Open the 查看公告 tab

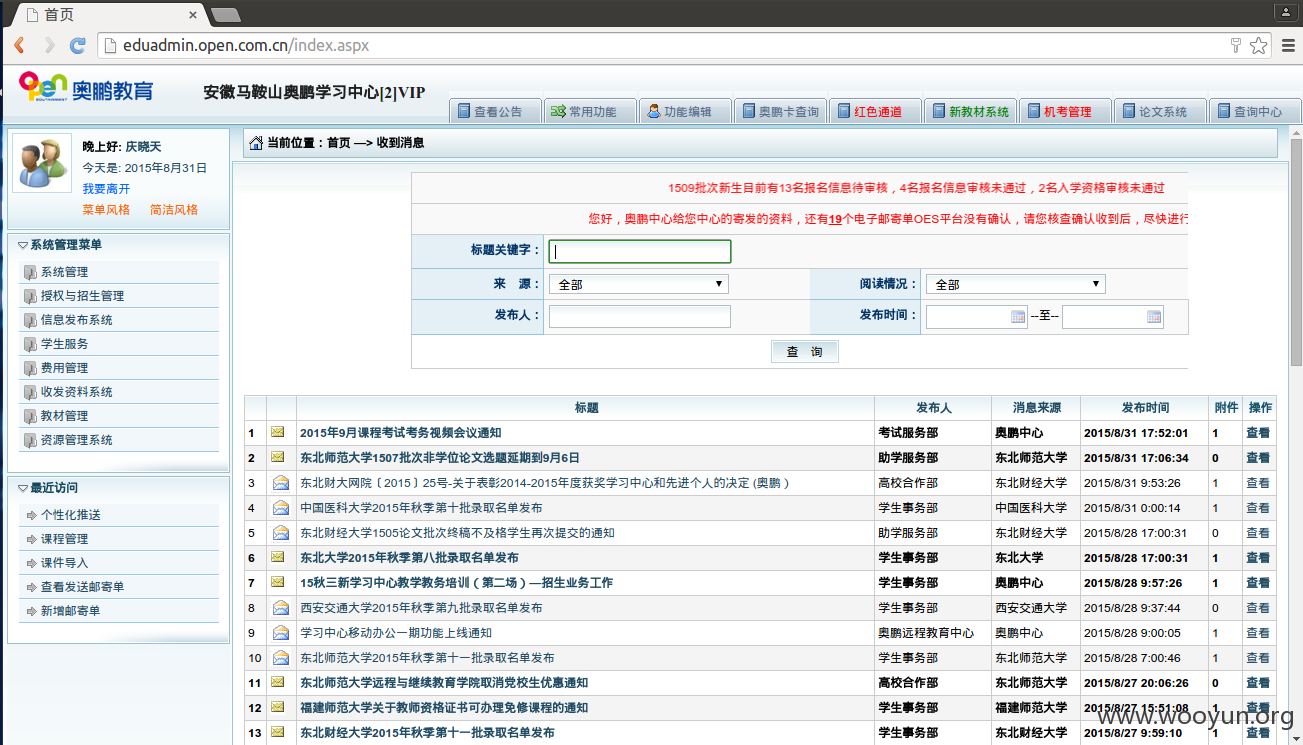[495, 111]
